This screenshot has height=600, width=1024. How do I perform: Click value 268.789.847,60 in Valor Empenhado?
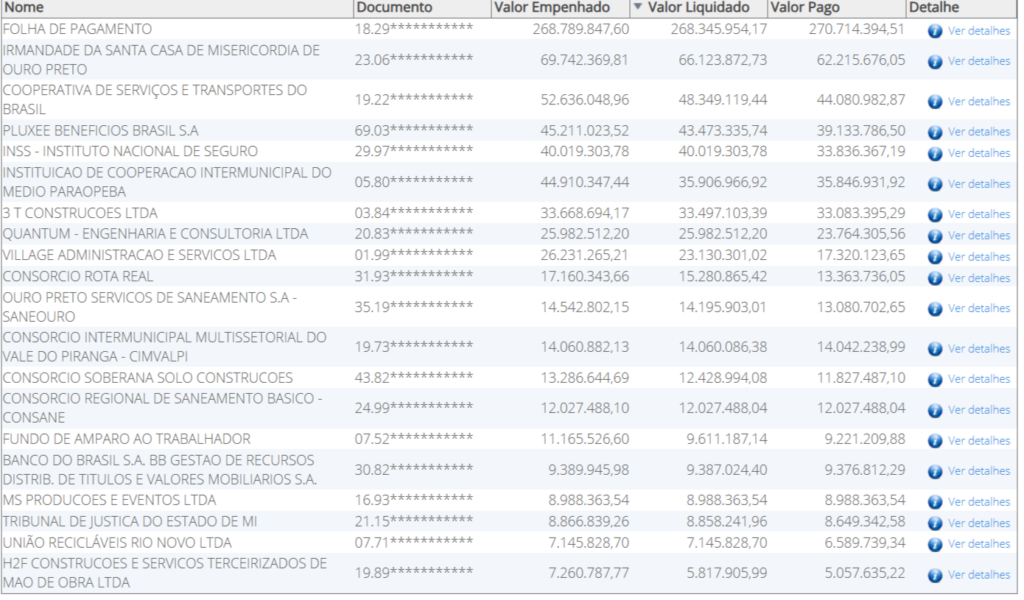(x=581, y=29)
